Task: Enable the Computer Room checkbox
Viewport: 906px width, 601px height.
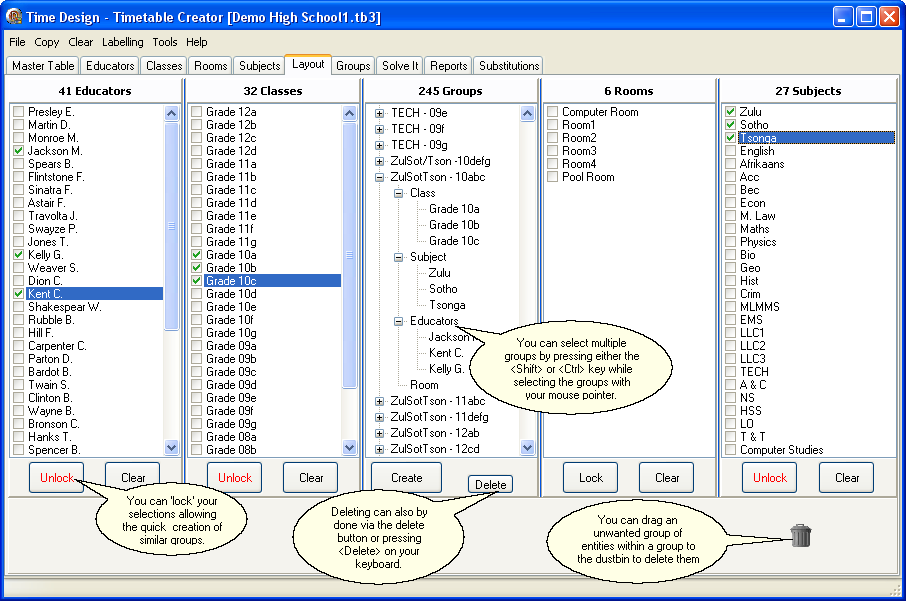Action: [552, 112]
